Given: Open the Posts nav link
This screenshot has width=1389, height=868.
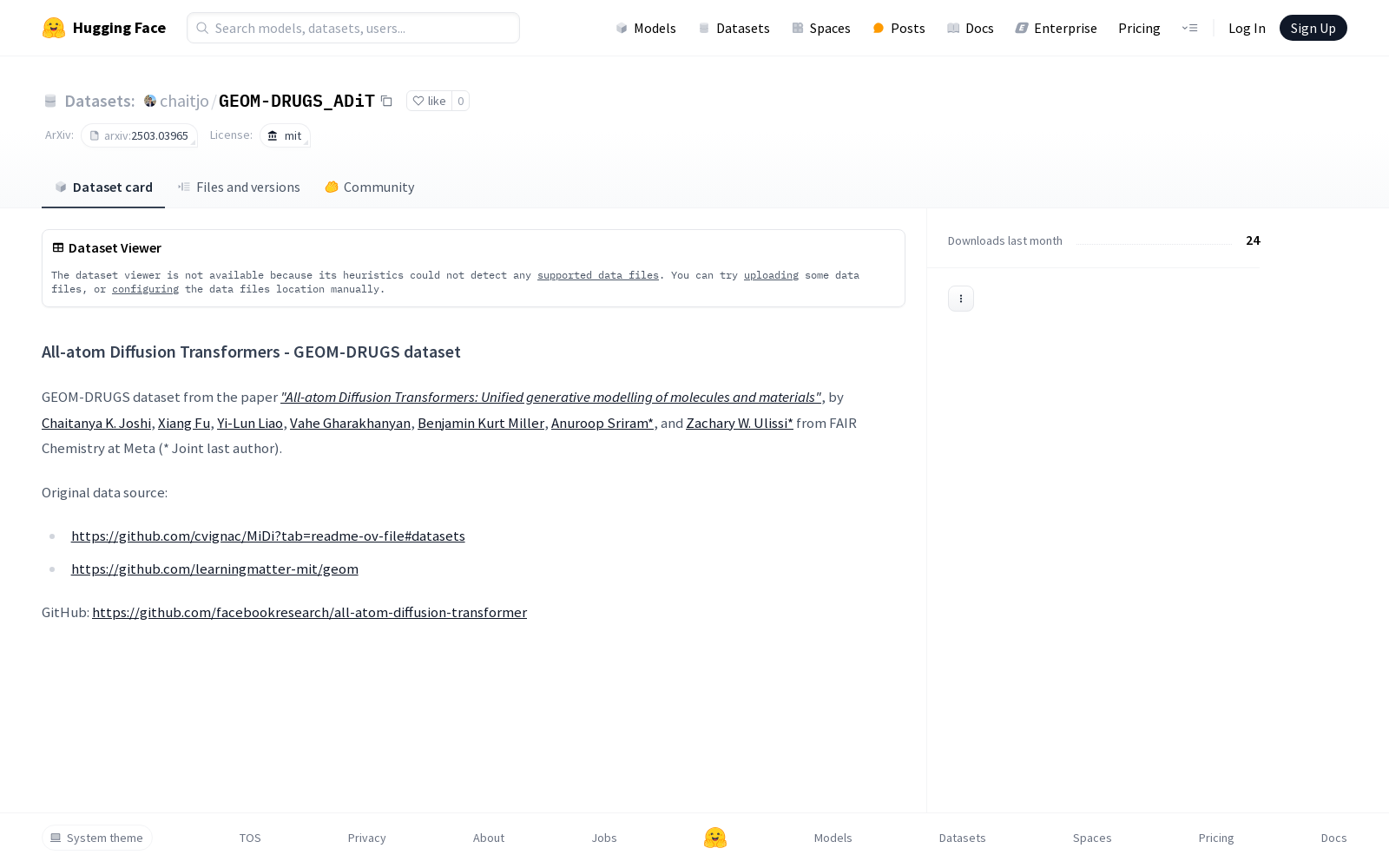Looking at the screenshot, I should tap(899, 28).
